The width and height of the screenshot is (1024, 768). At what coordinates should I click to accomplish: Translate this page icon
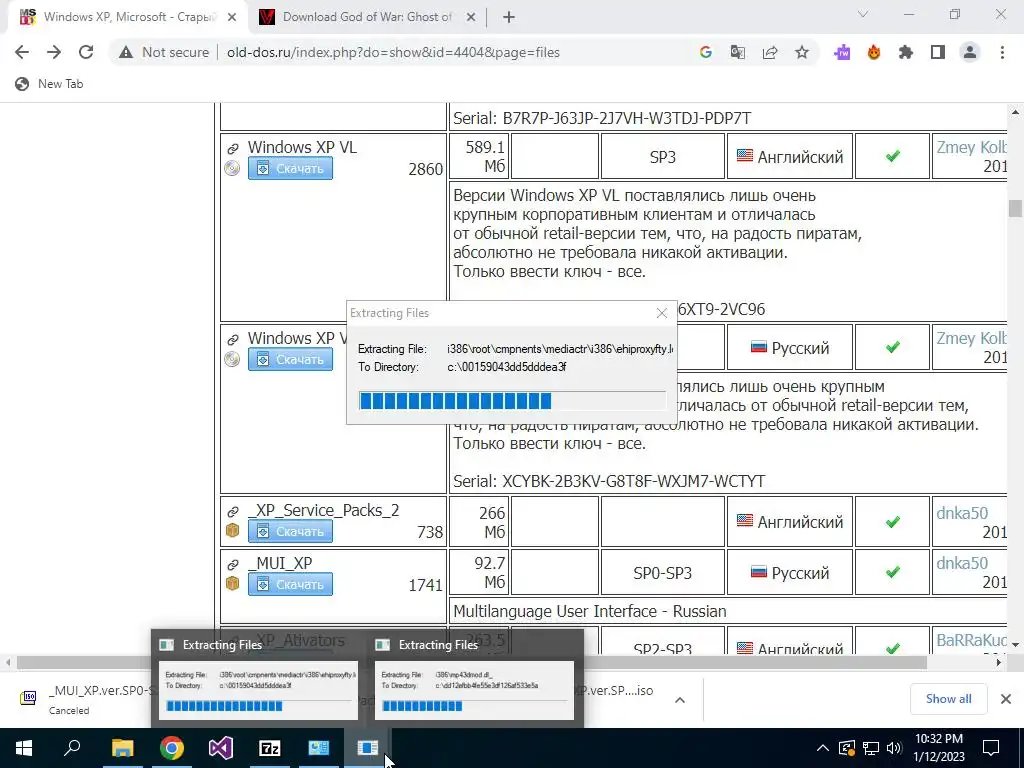point(737,52)
